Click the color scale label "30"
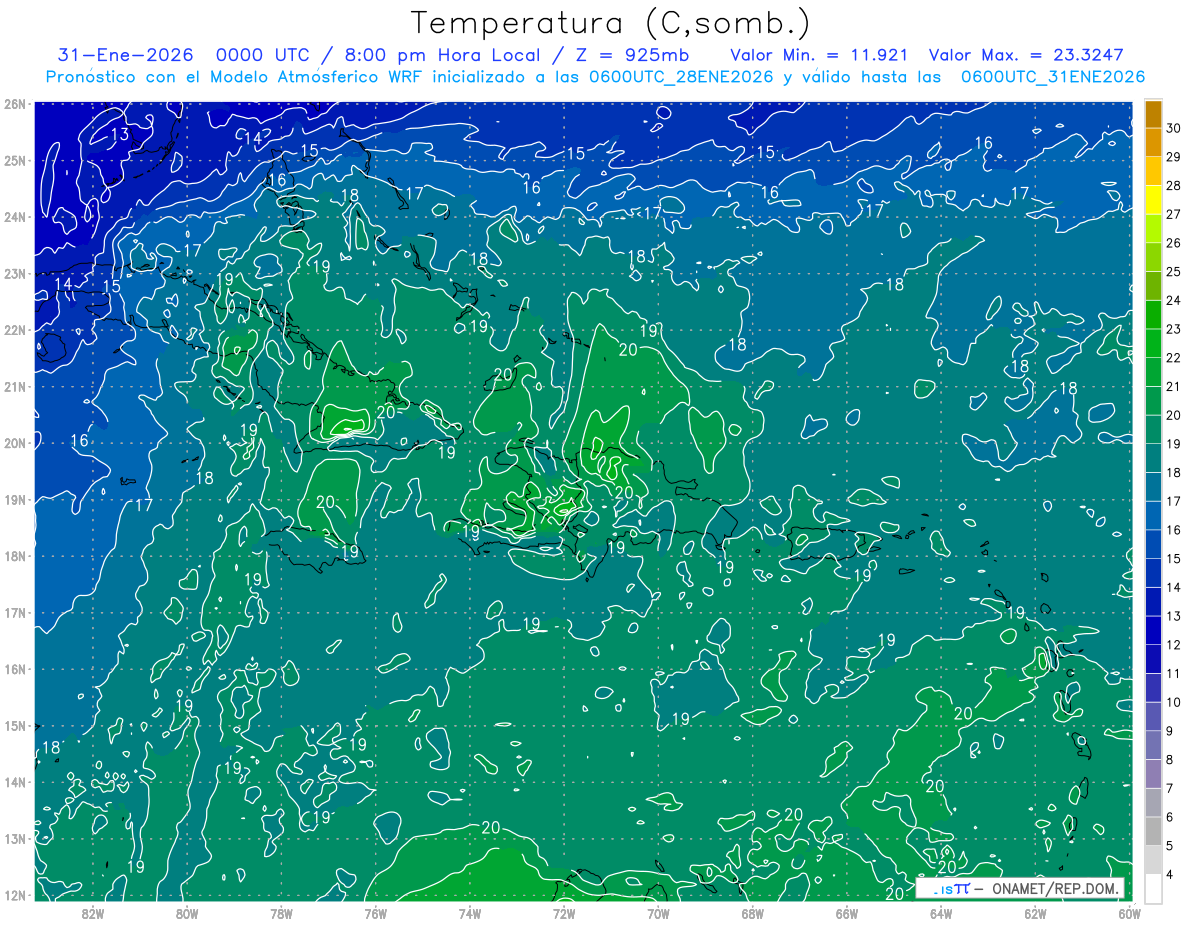 click(x=1174, y=128)
